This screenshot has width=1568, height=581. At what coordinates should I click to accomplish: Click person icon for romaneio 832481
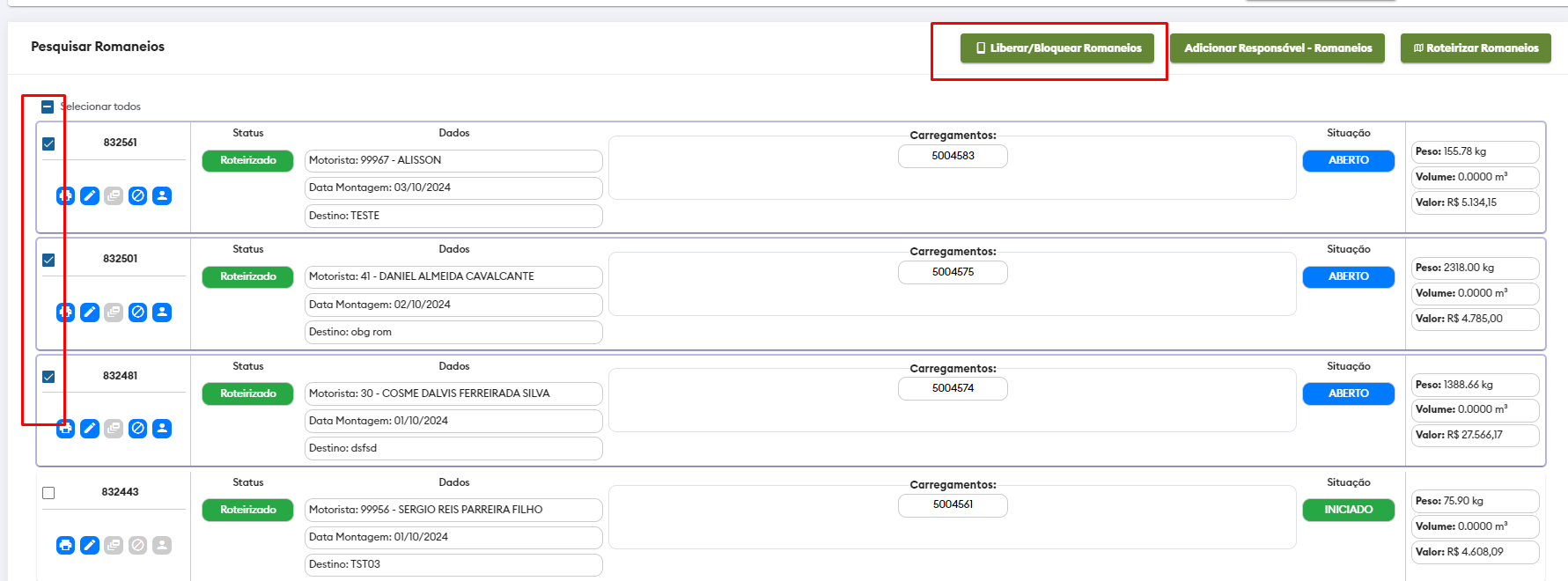(162, 429)
